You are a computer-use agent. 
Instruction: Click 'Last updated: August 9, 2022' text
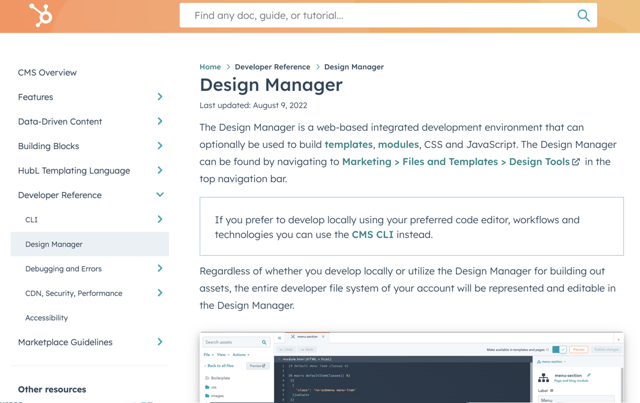pos(253,105)
